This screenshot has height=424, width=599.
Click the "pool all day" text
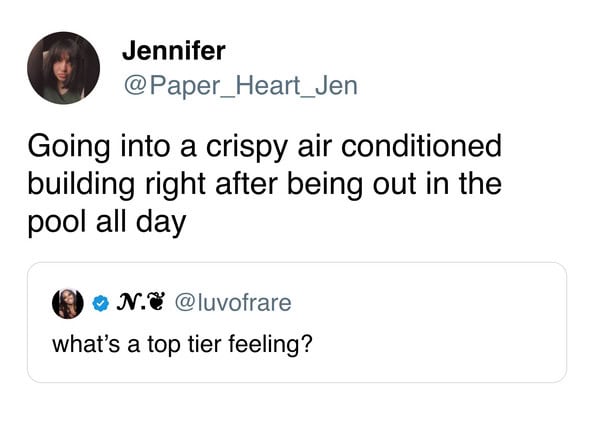[x=107, y=223]
